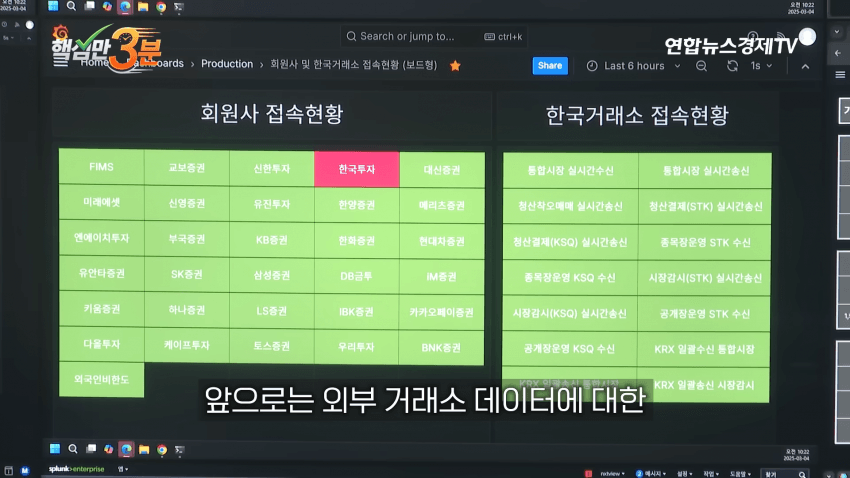Open the Last 6 hours time range picker
The image size is (850, 478).
point(633,66)
